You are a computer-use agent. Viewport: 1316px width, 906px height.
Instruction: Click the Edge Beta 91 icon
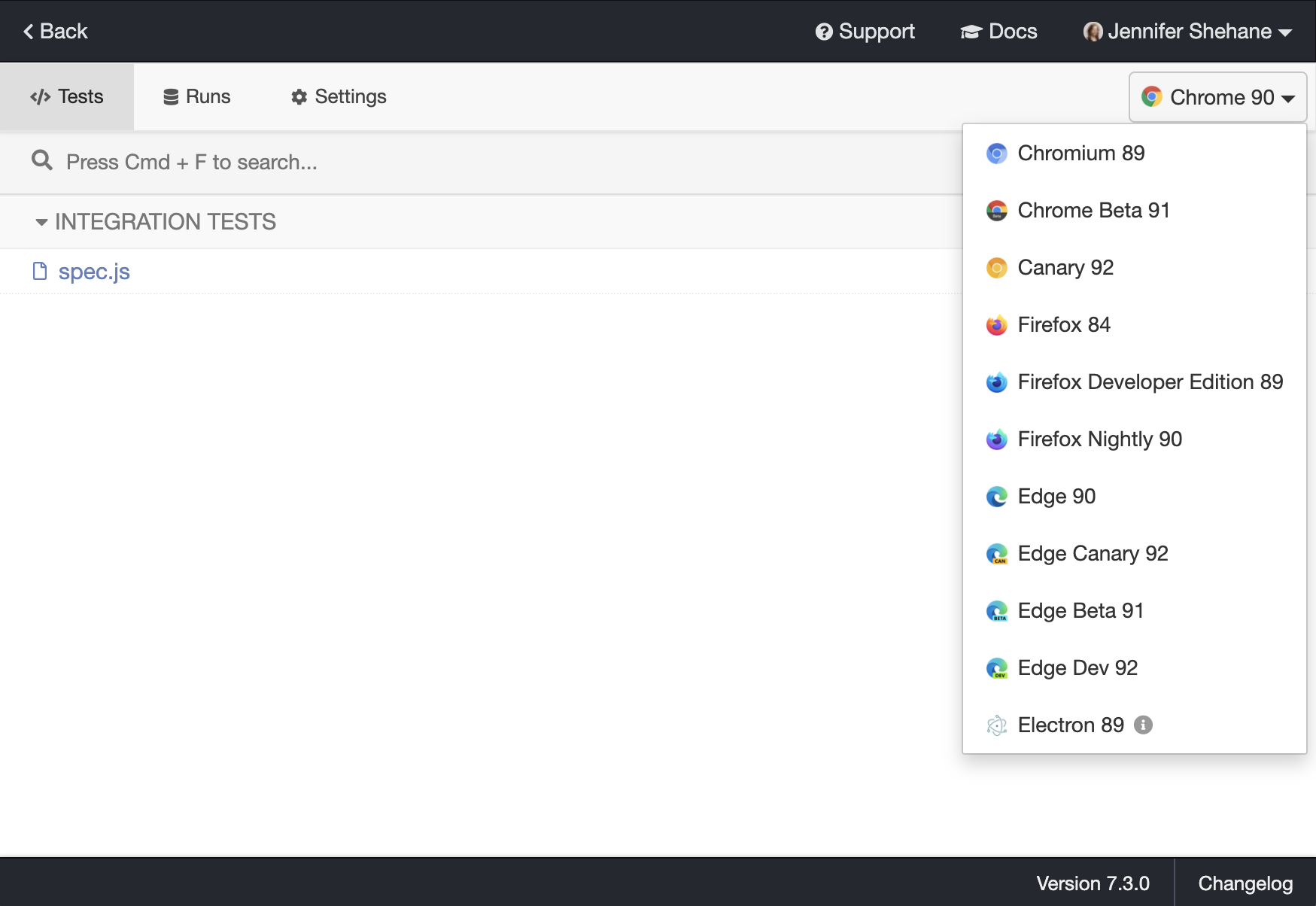click(997, 610)
